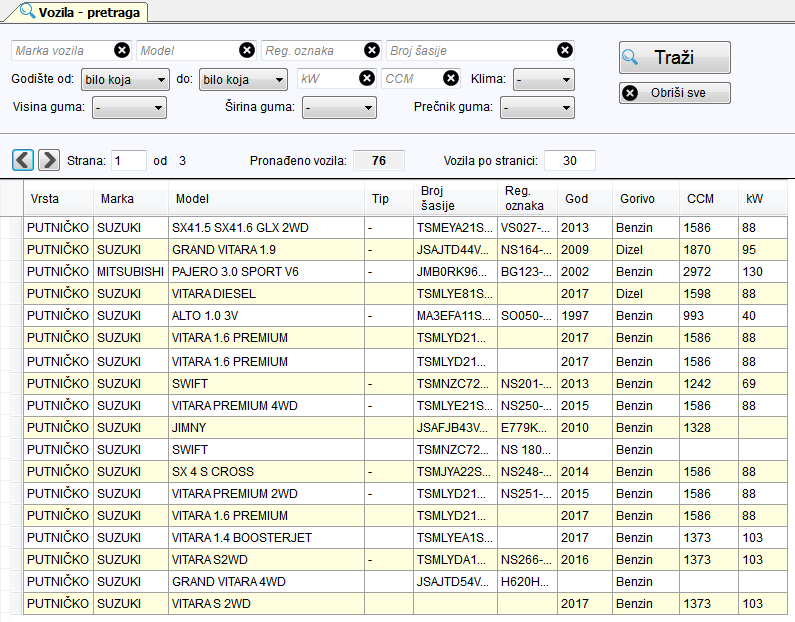Click chassis cell JSAJTD44V...
Screen dimensions: 795x622
pos(455,249)
